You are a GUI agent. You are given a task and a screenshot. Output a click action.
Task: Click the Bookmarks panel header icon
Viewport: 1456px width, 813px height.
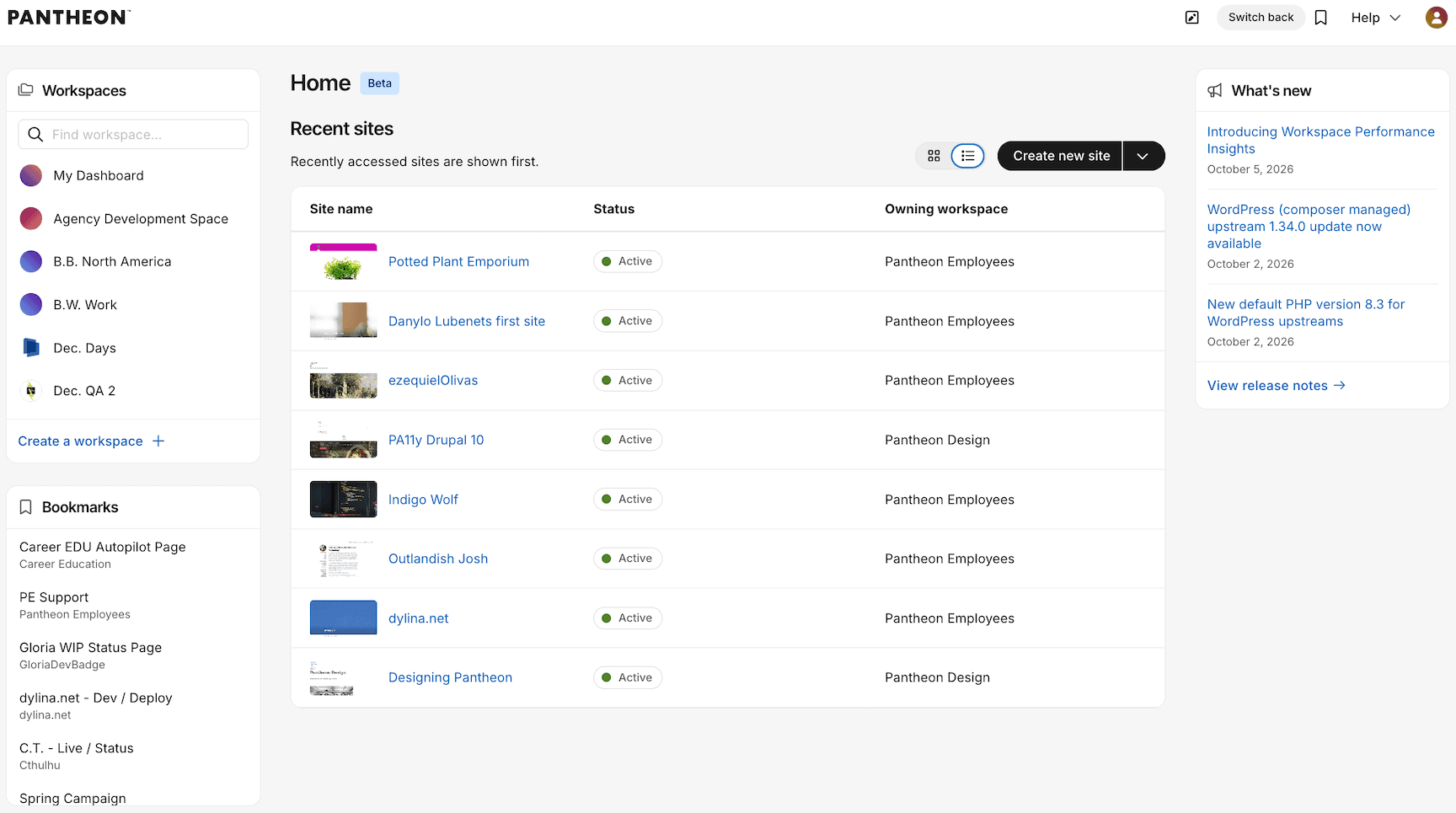tap(26, 507)
